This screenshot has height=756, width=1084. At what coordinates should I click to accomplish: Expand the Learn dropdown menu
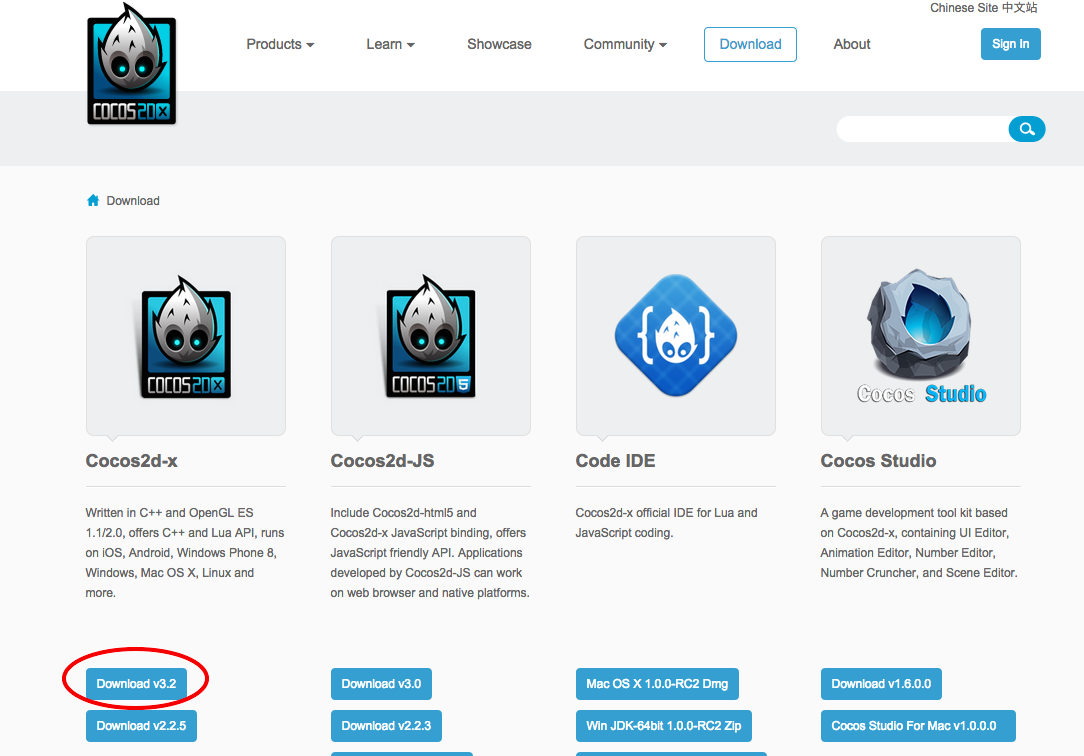[x=390, y=44]
